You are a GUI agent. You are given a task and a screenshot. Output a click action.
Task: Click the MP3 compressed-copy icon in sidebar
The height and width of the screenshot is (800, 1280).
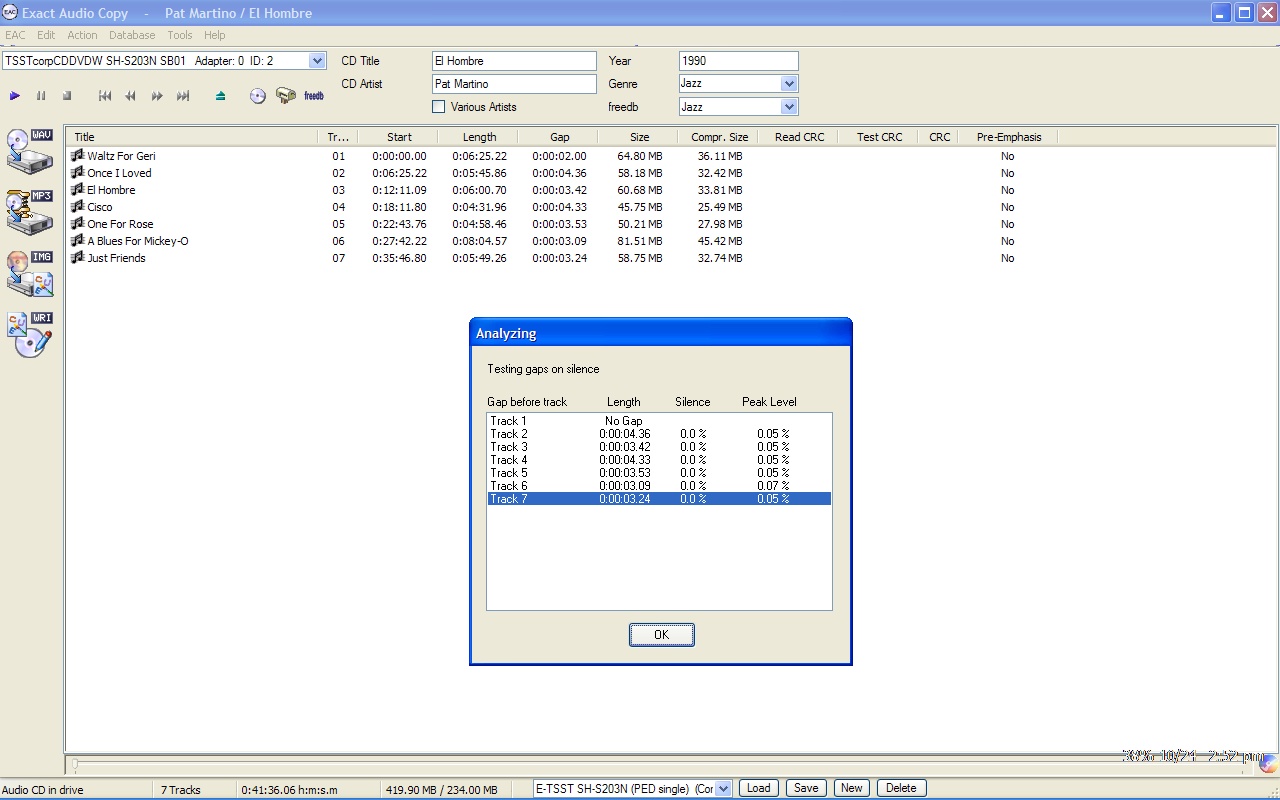[30, 213]
